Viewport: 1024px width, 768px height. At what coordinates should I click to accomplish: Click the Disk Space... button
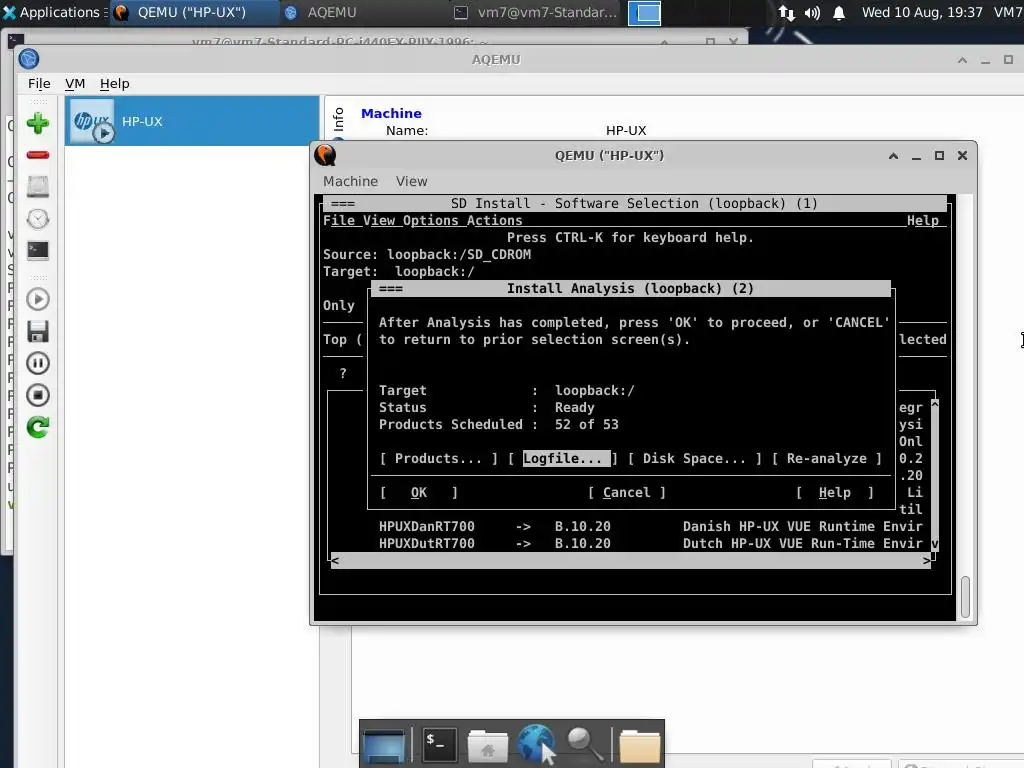pyautogui.click(x=694, y=458)
